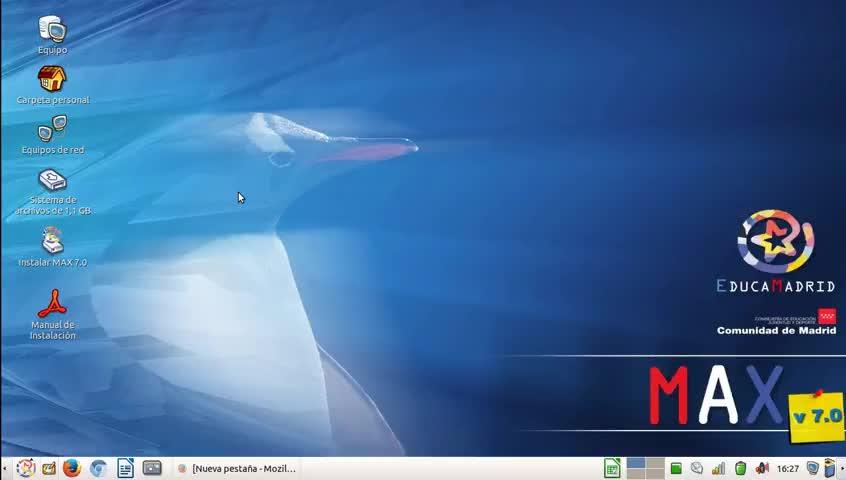
Task: Open the LibreOffice Calc icon in the tray
Action: pyautogui.click(x=612, y=468)
